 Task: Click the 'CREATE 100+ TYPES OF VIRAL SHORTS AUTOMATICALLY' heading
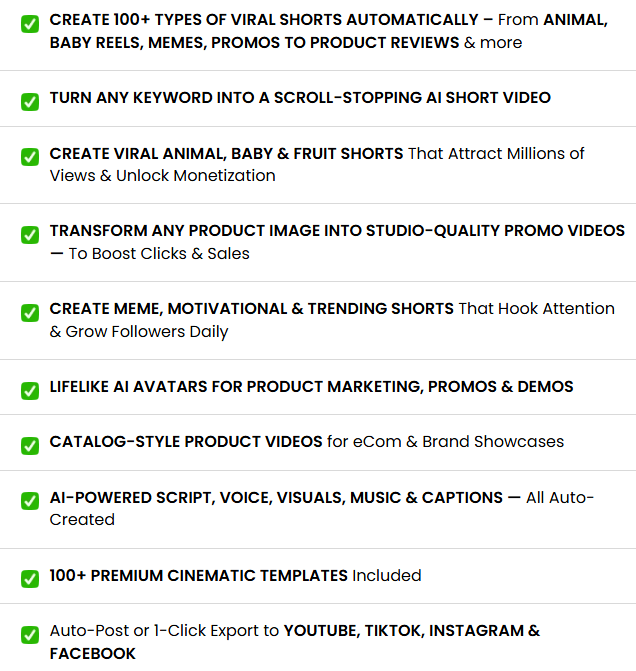[x=264, y=20]
